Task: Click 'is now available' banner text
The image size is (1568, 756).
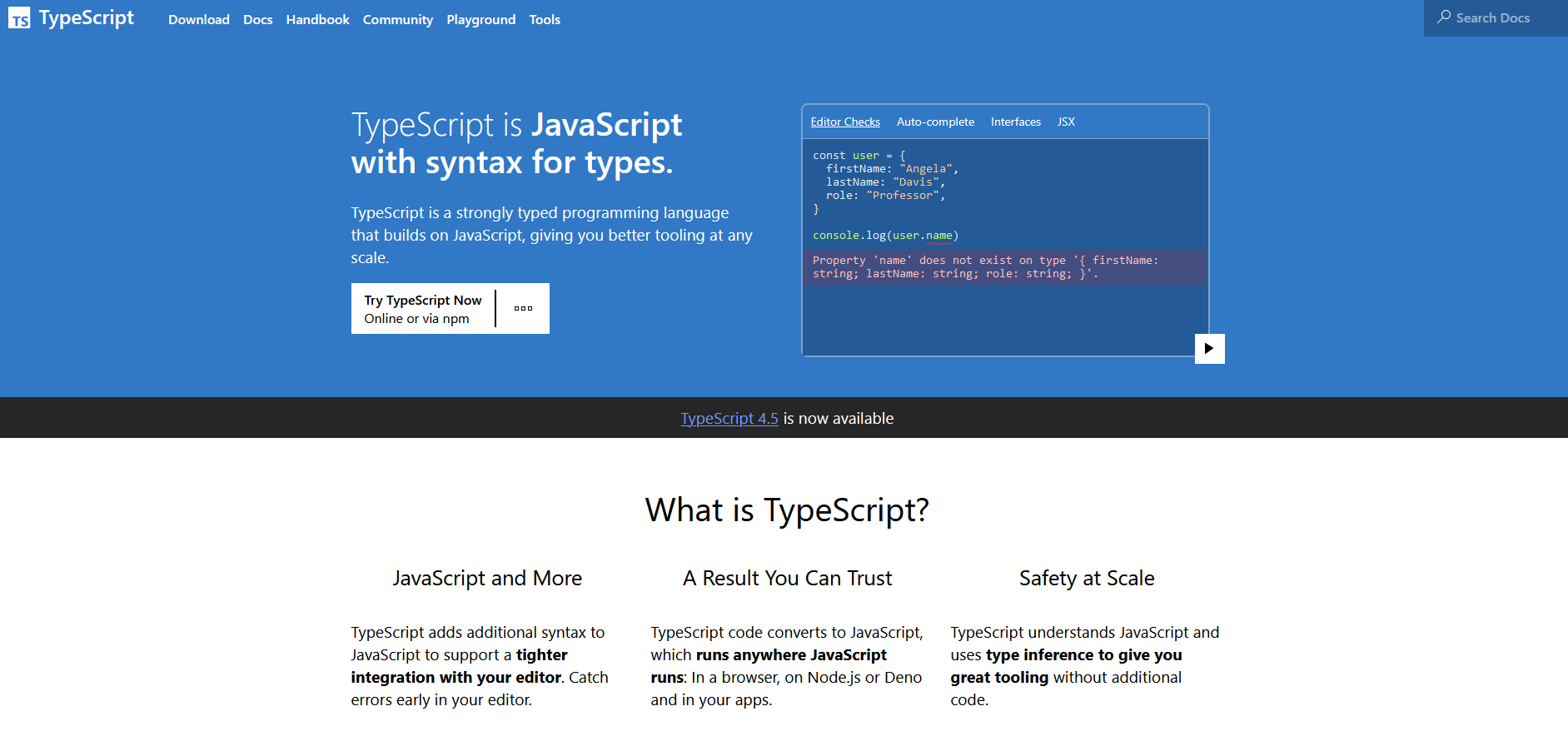Action: point(839,419)
